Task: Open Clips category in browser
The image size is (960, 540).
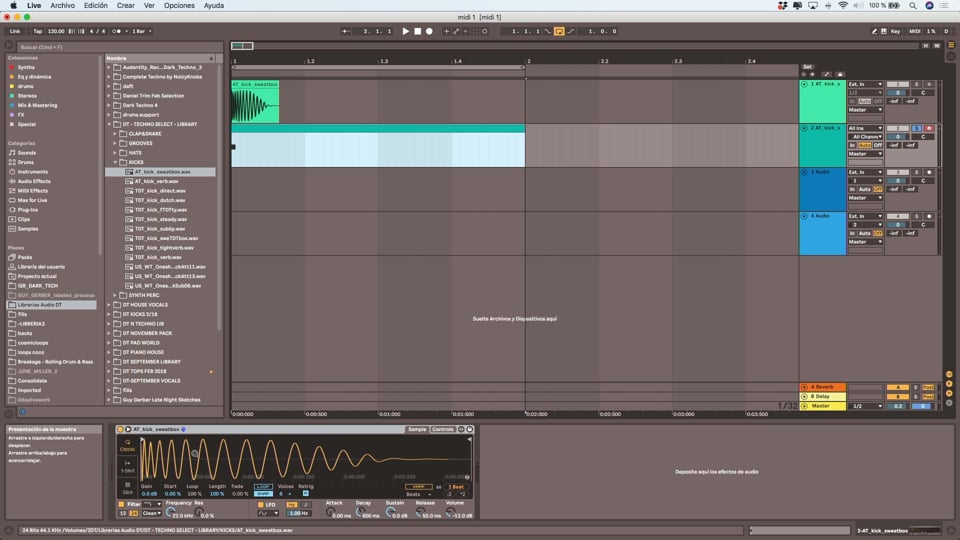Action: coord(23,219)
